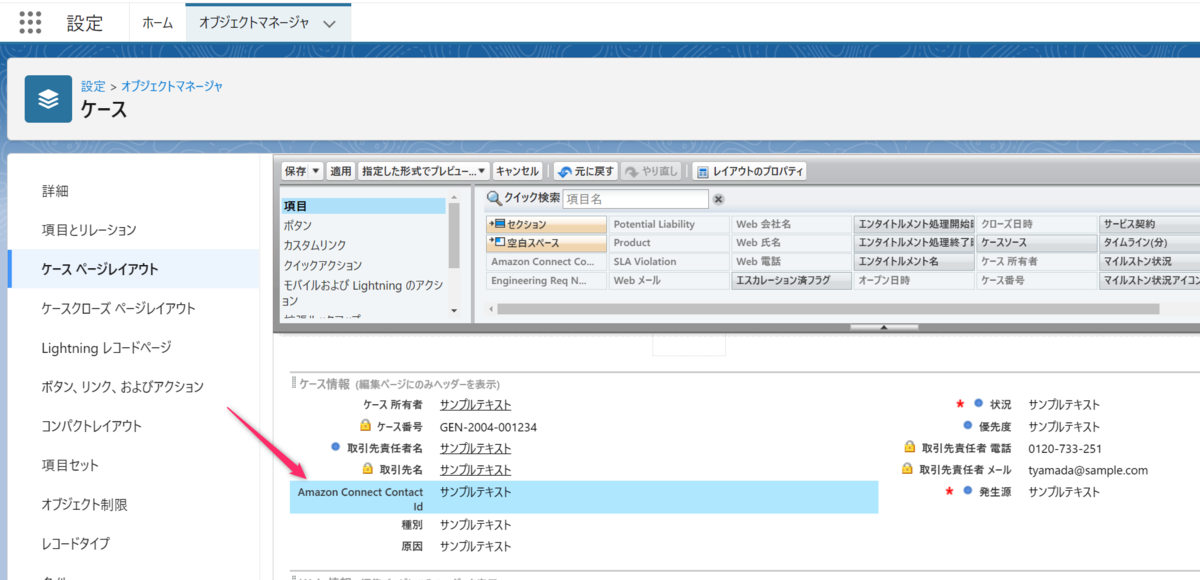Click palette category list scroll up arrow
The height and width of the screenshot is (580, 1200).
click(454, 198)
